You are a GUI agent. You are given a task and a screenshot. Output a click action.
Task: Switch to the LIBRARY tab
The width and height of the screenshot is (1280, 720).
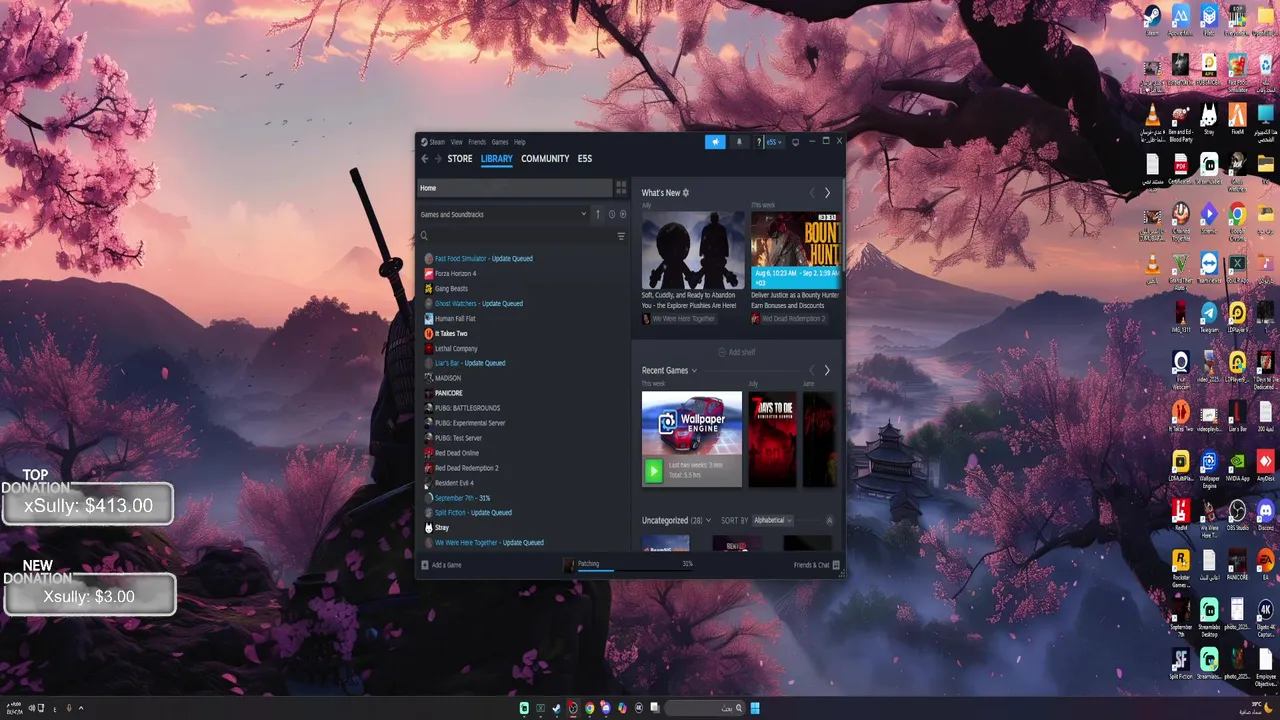click(x=497, y=159)
